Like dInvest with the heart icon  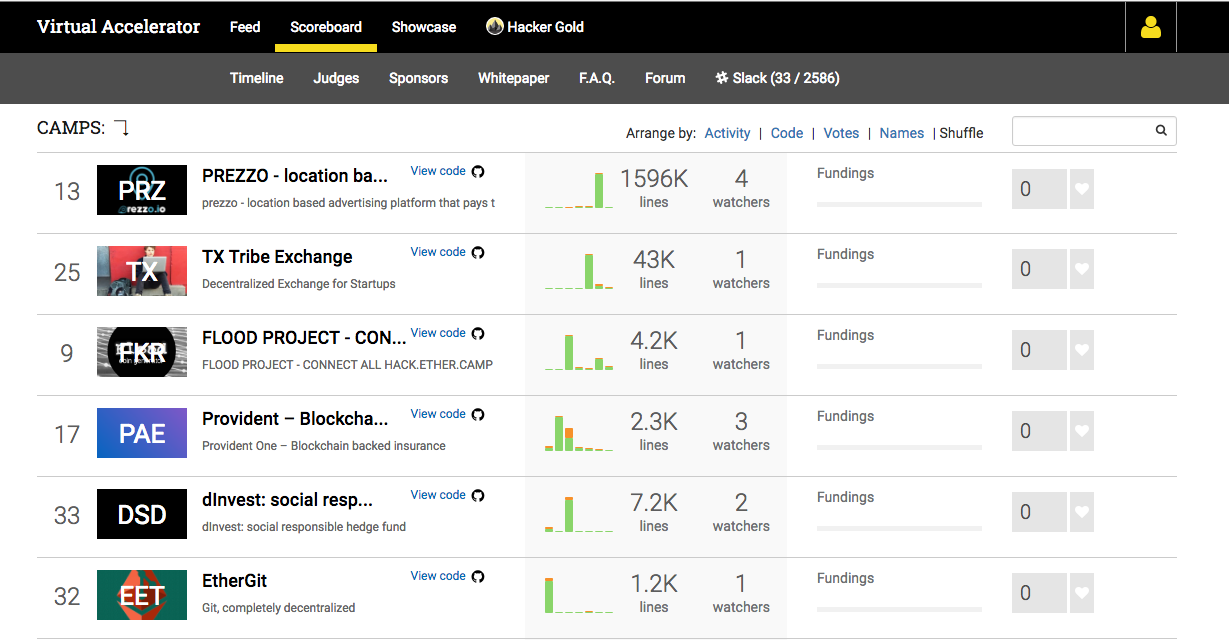[x=1081, y=512]
